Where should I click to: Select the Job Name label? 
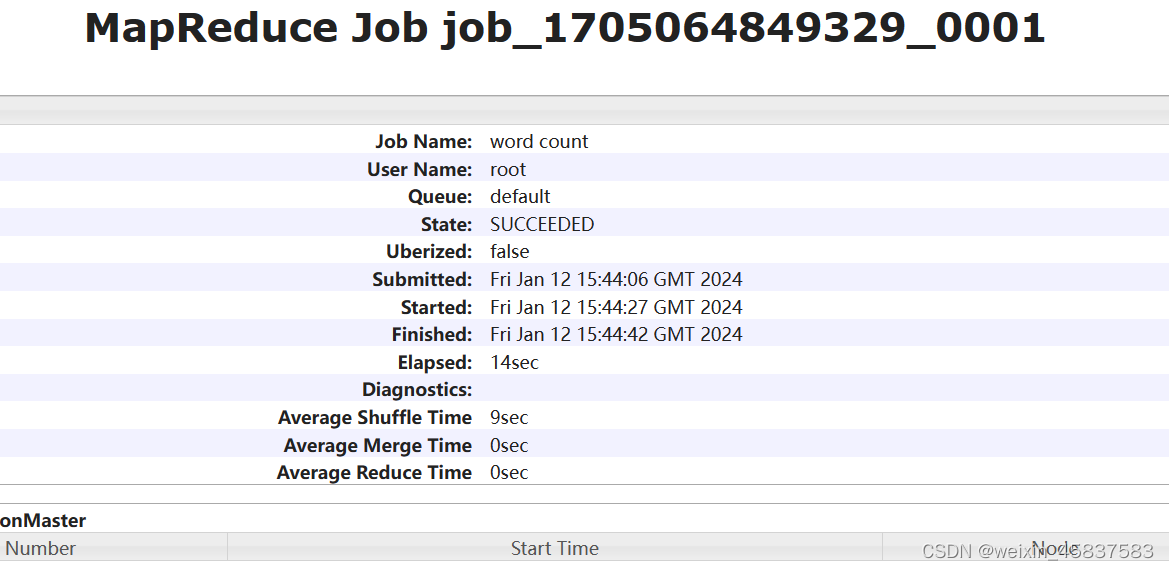coord(423,142)
